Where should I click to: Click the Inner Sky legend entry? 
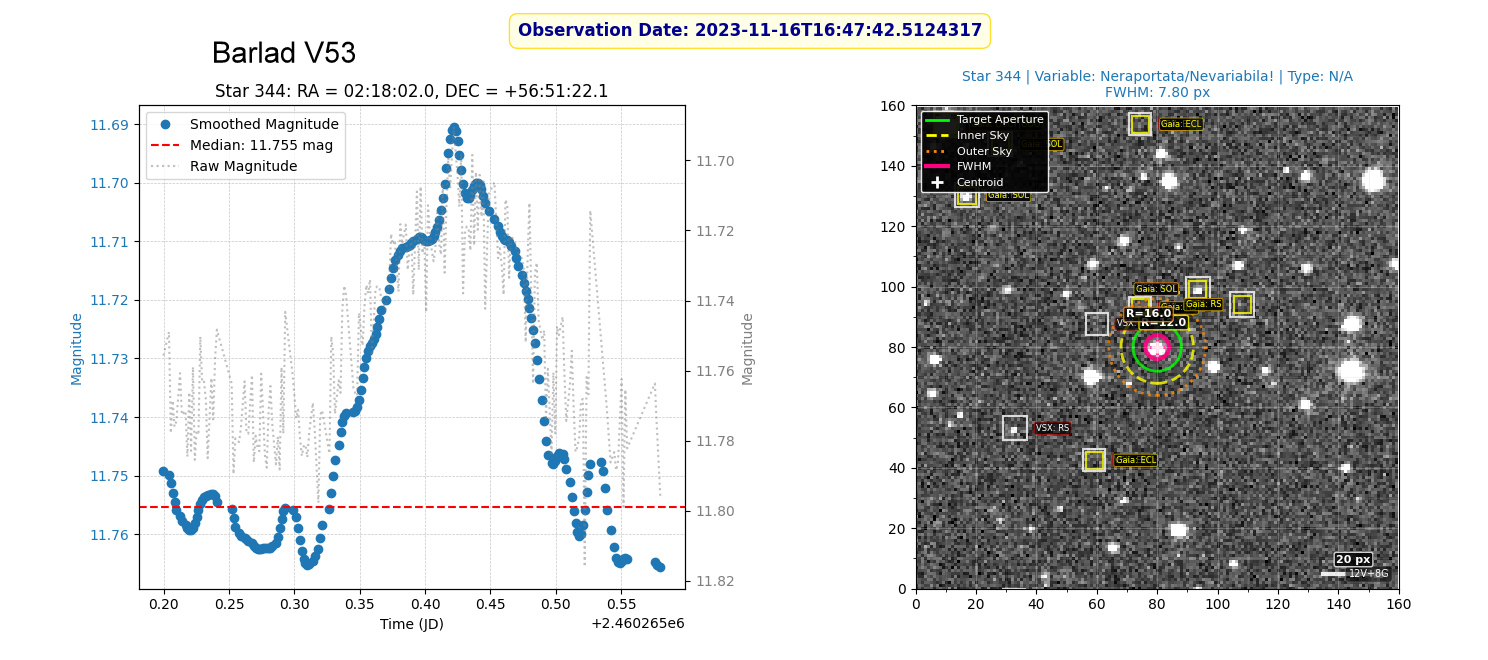[x=984, y=136]
